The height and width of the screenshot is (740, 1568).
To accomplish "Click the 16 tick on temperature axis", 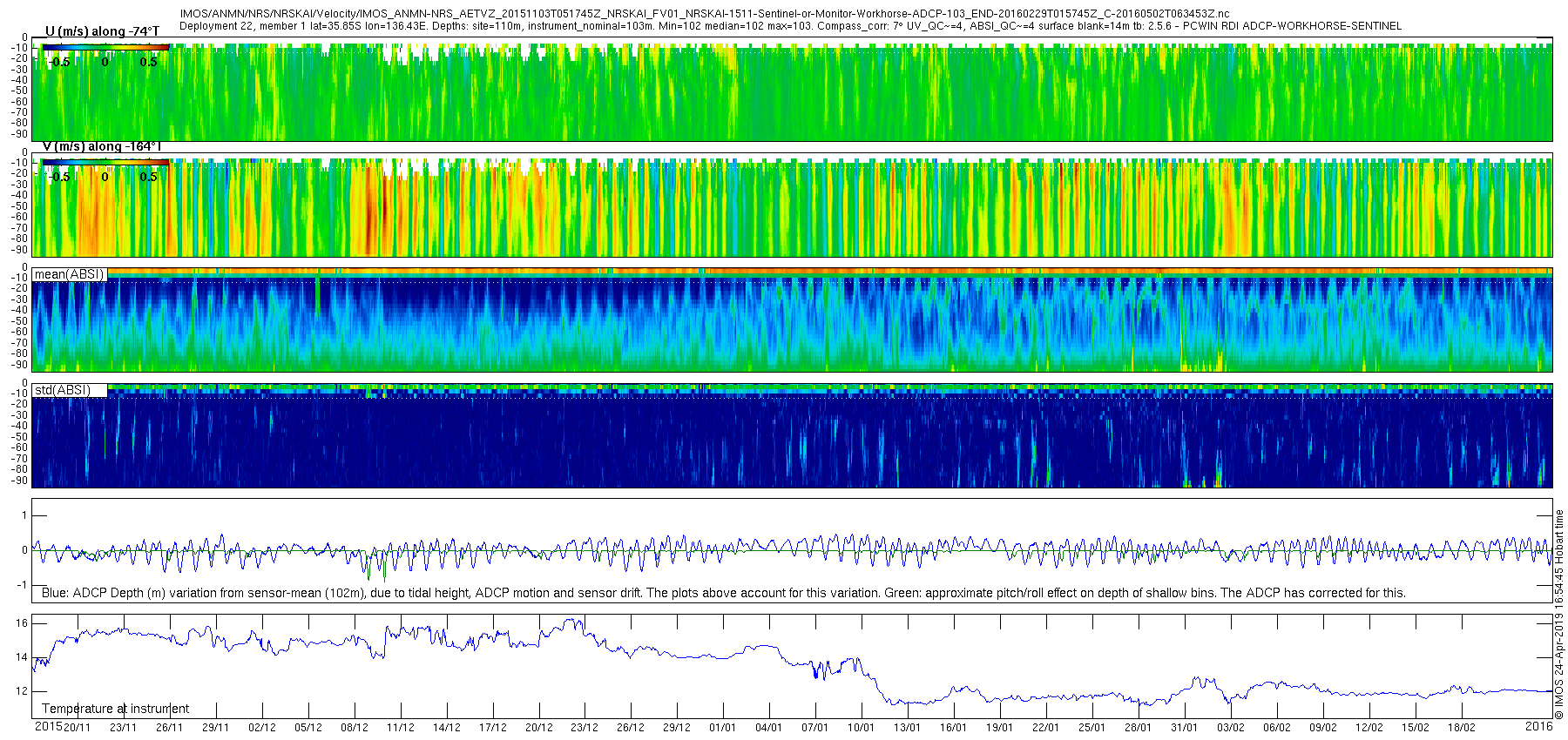I will [22, 623].
